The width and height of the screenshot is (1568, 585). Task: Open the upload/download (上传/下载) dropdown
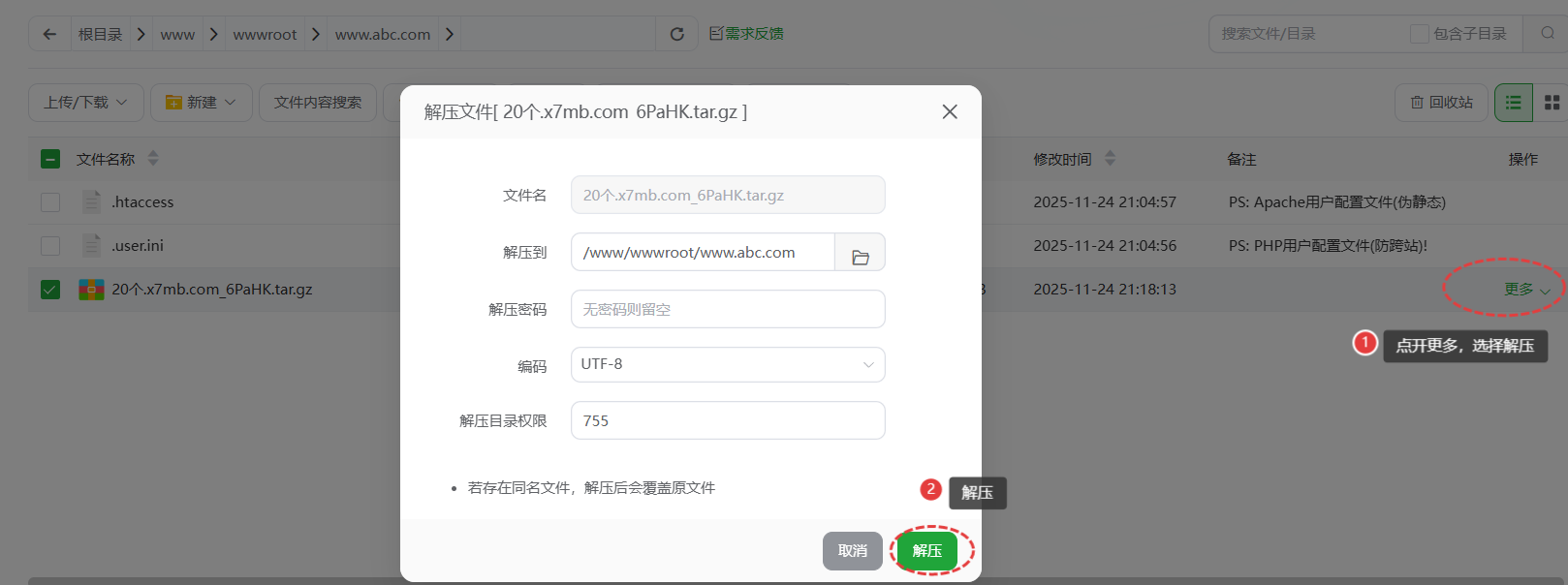(85, 103)
